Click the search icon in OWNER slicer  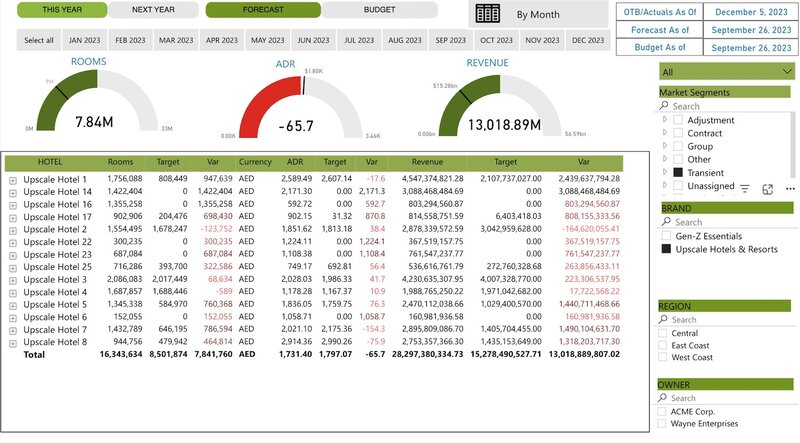pos(662,398)
